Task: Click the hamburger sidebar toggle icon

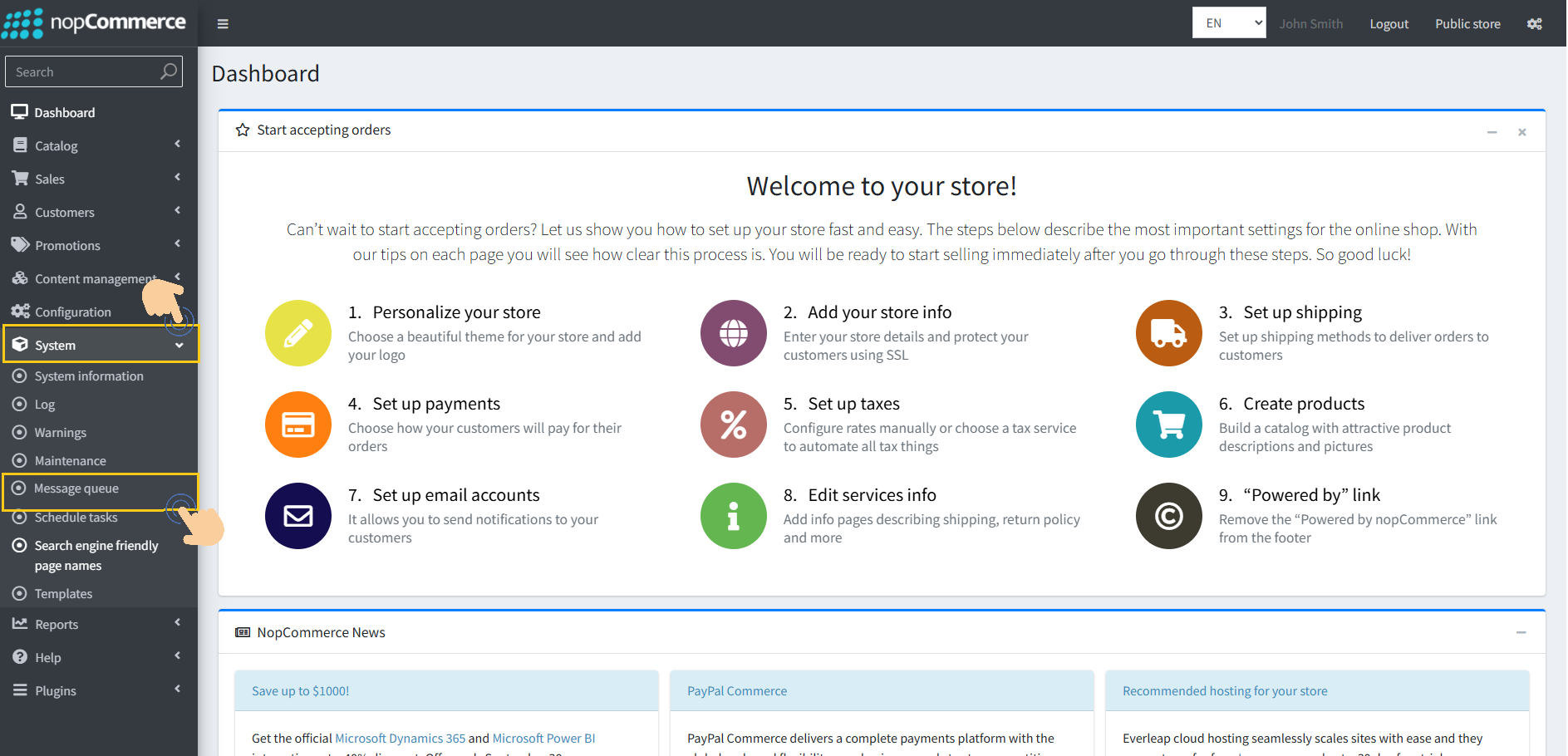Action: point(223,24)
